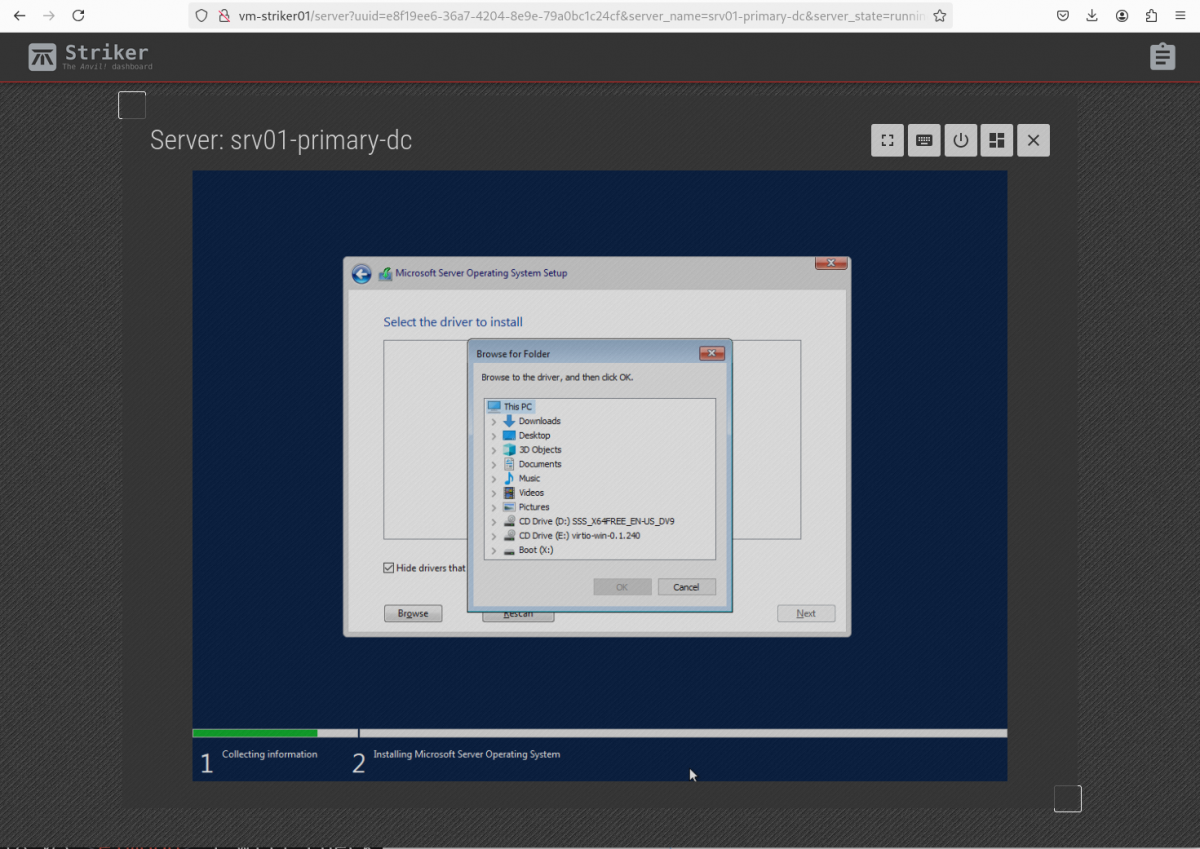Select the Documents folder item
This screenshot has height=849, width=1200.
coord(539,464)
